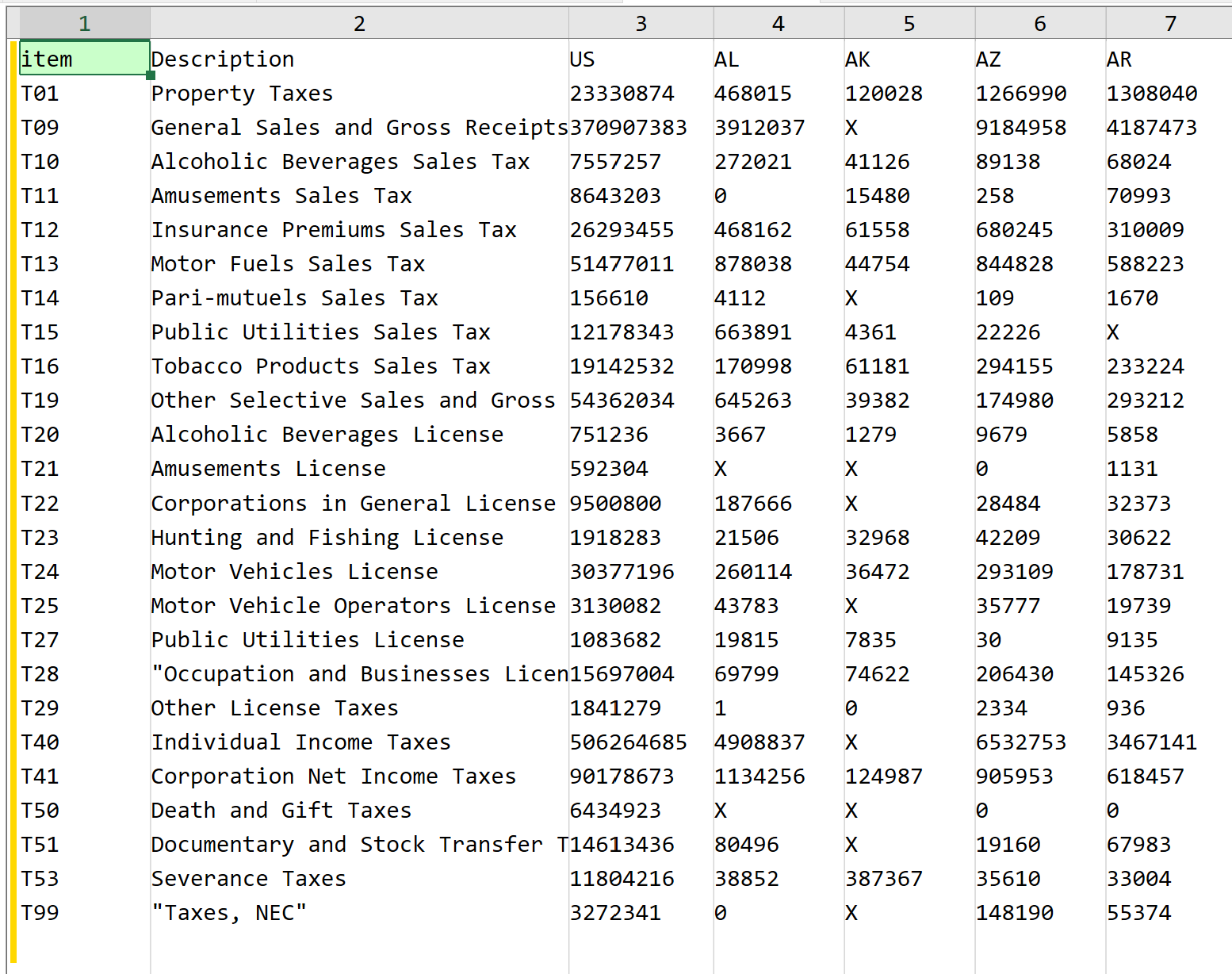Select cell with value 54362034
Viewport: 1232px width, 974px height.
click(641, 400)
